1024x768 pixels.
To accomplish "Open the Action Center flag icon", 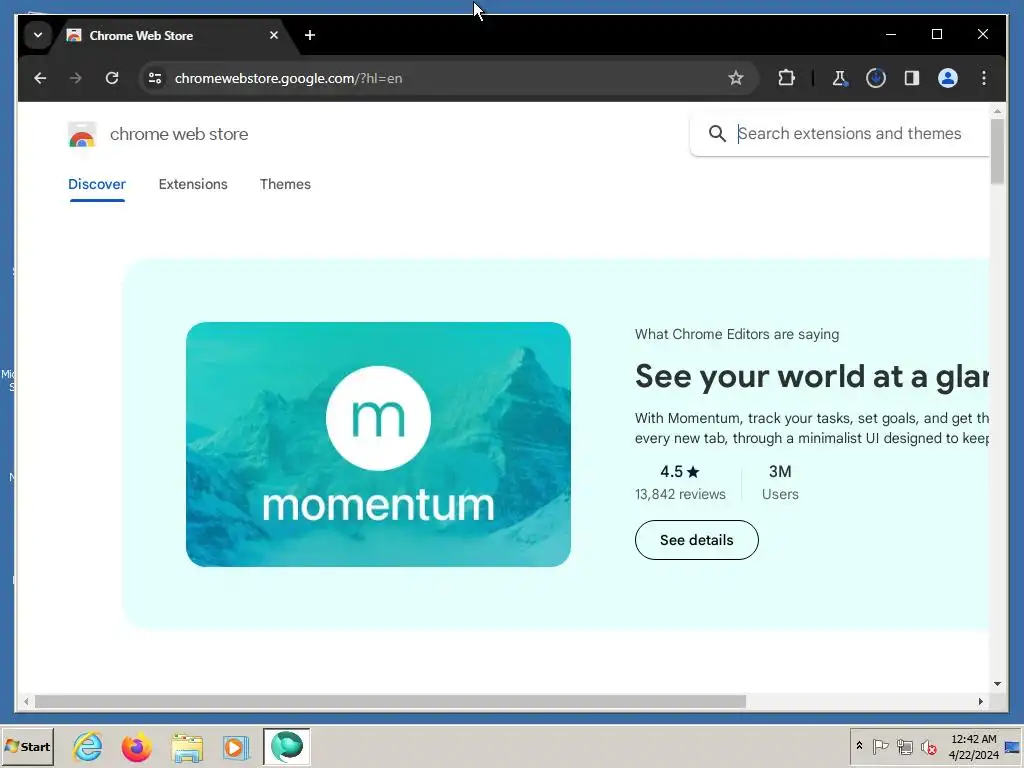I will pos(880,746).
